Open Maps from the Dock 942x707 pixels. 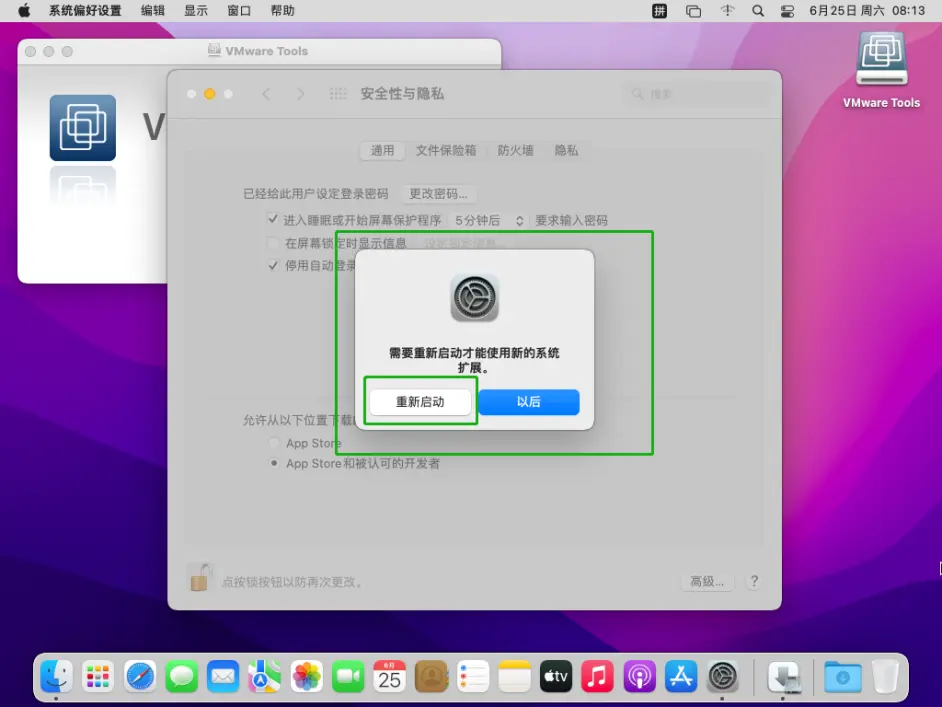pos(265,677)
